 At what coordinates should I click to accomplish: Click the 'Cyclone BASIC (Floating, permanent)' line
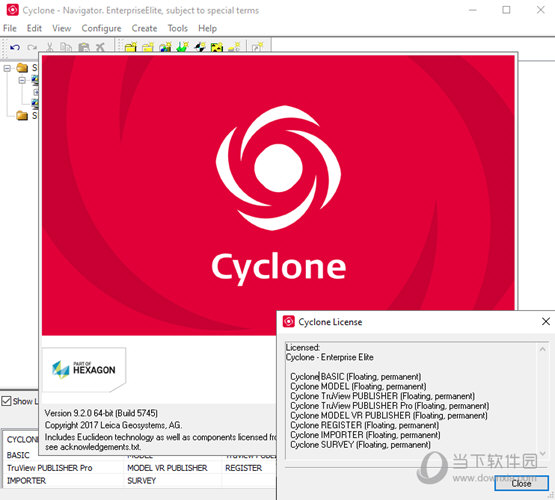click(x=356, y=377)
